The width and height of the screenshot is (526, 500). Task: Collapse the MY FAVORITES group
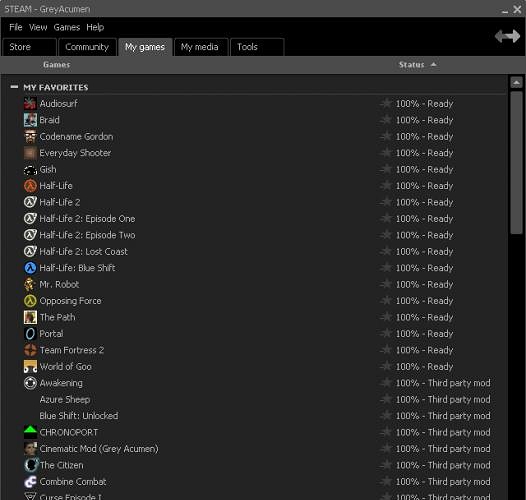click(x=14, y=87)
